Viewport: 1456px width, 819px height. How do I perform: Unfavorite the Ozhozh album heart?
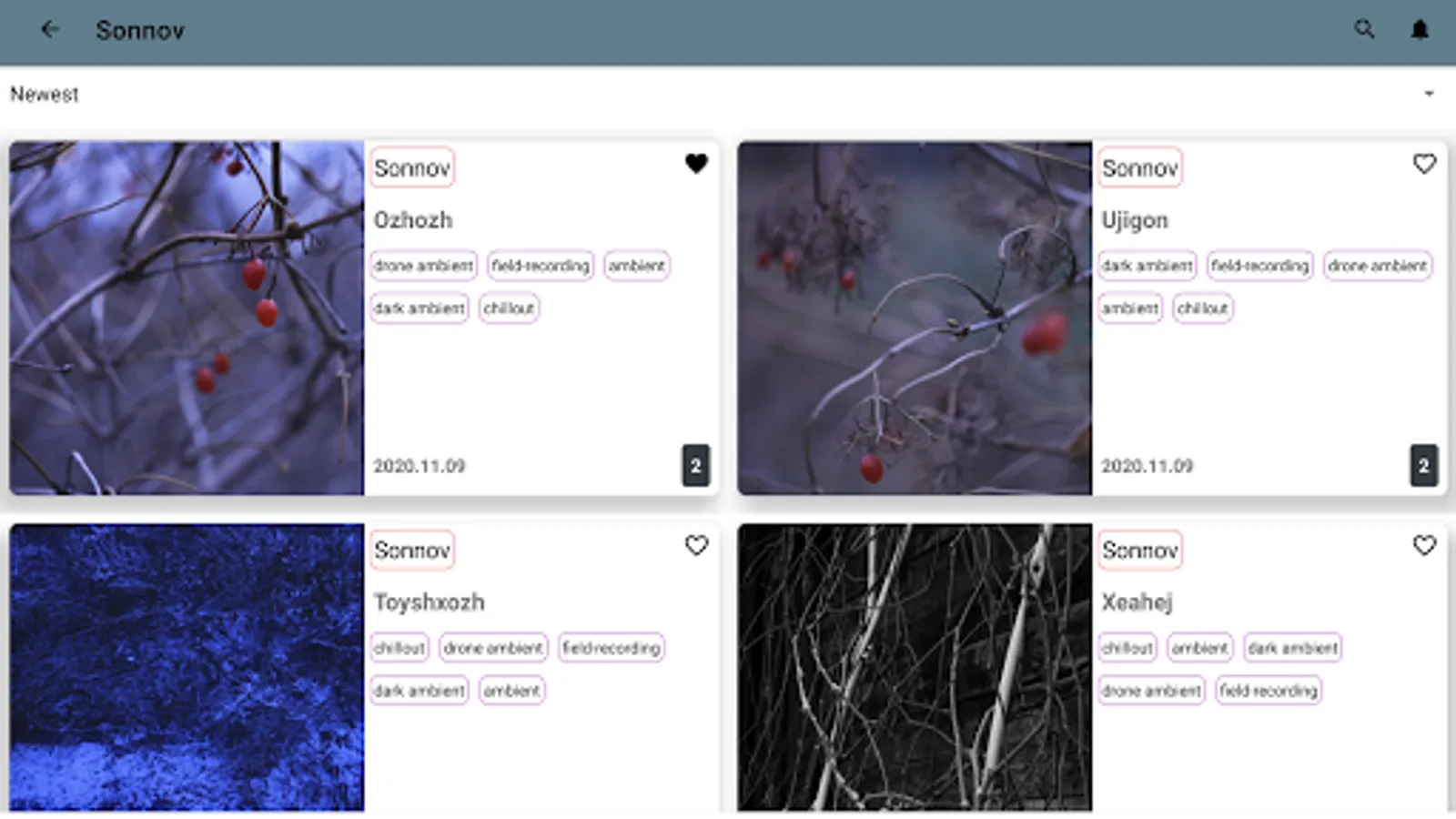[696, 164]
